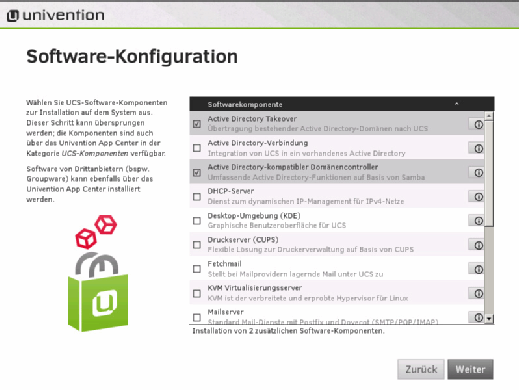View info for Druckserver (CUPS)
The height and width of the screenshot is (390, 519).
tap(477, 245)
